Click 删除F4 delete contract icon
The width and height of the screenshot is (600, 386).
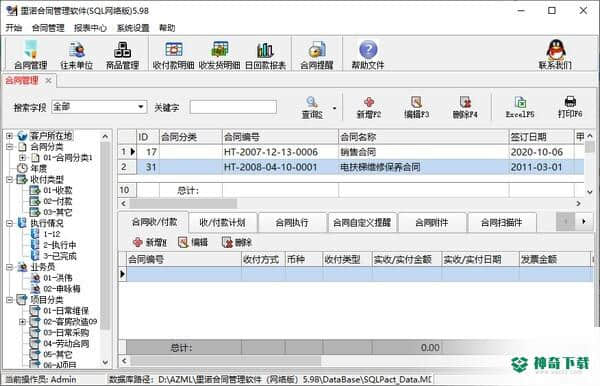[465, 107]
